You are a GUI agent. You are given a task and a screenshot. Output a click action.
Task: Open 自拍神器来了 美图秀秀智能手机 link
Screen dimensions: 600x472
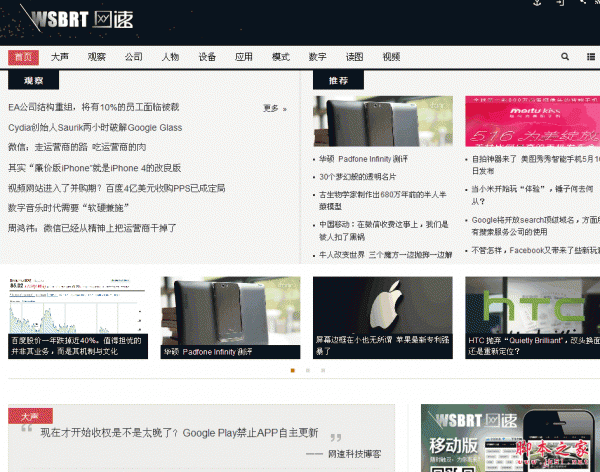535,165
